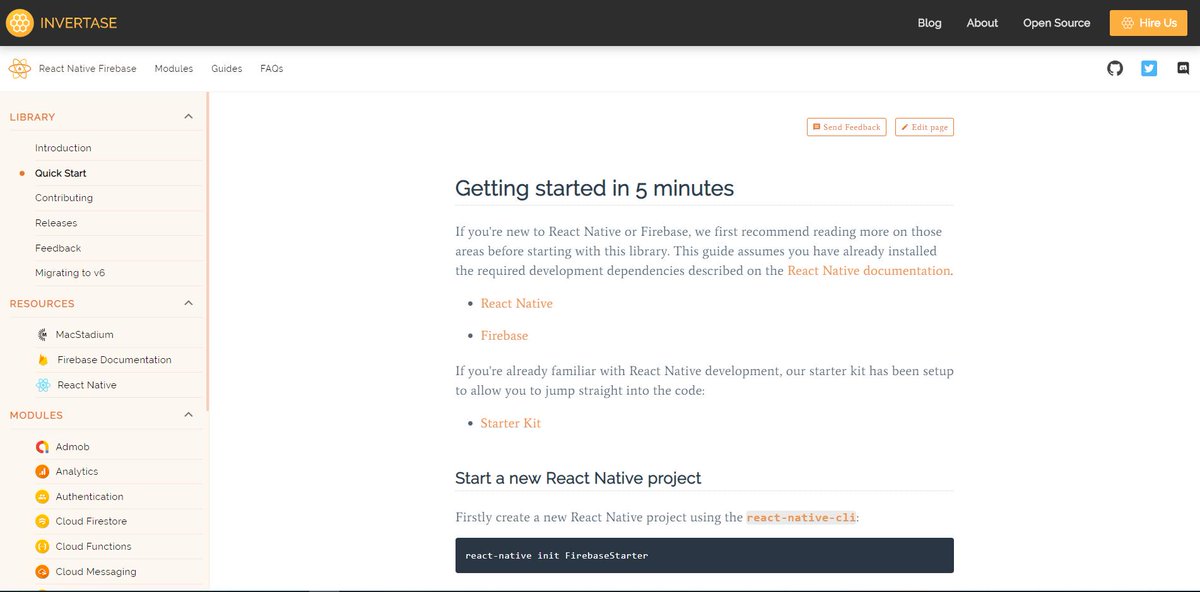This screenshot has height=592, width=1200.
Task: Click the Authentication module icon
Action: [42, 497]
